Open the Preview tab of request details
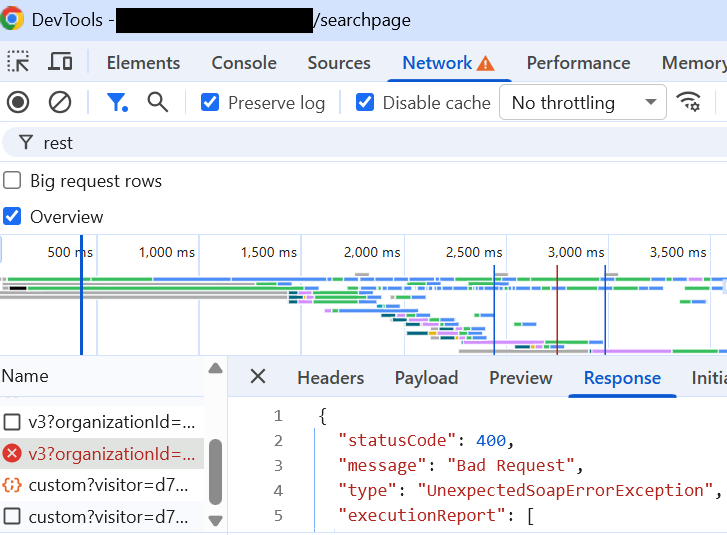727x535 pixels. click(x=521, y=378)
